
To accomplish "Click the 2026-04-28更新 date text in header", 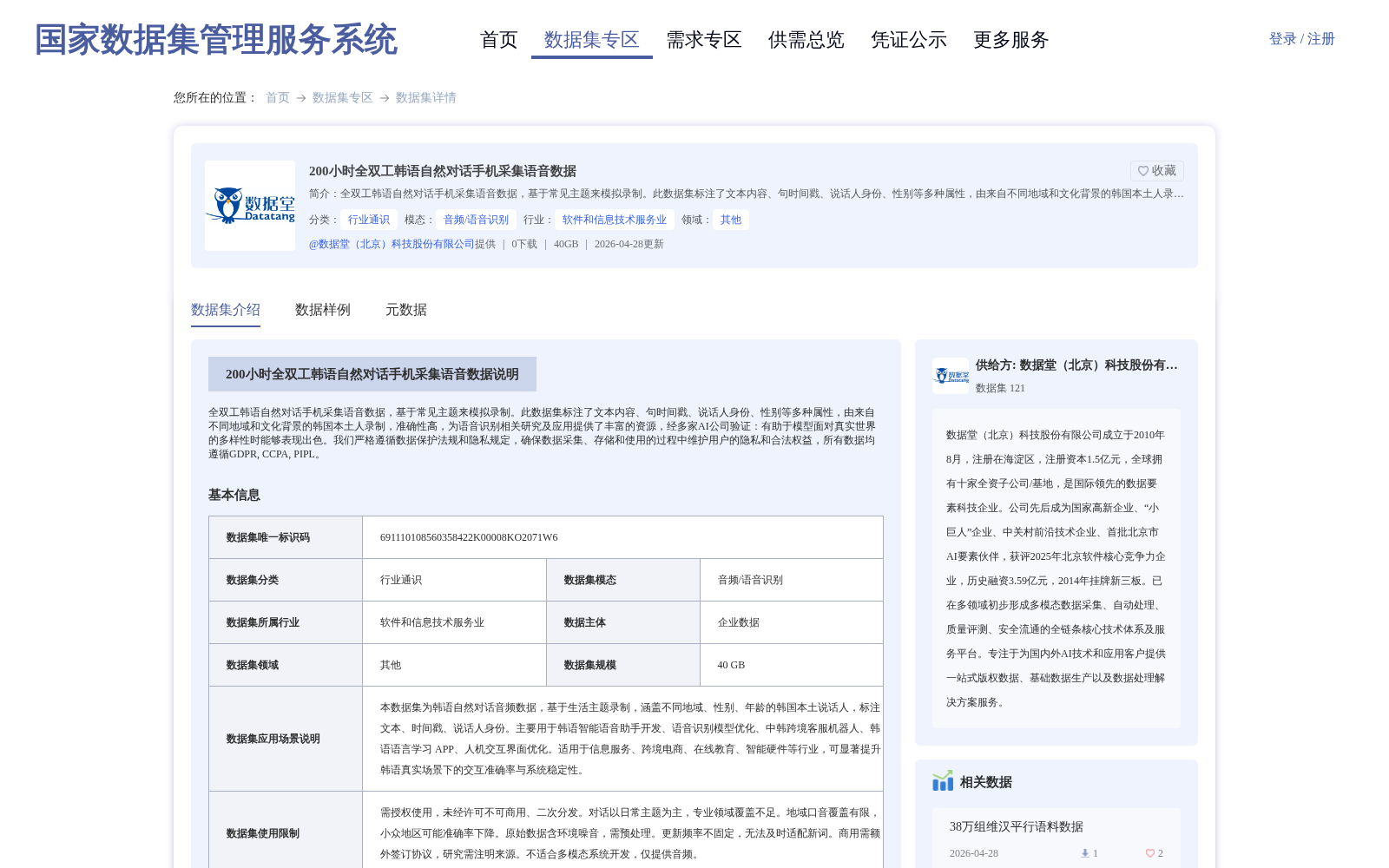I will 629,244.
